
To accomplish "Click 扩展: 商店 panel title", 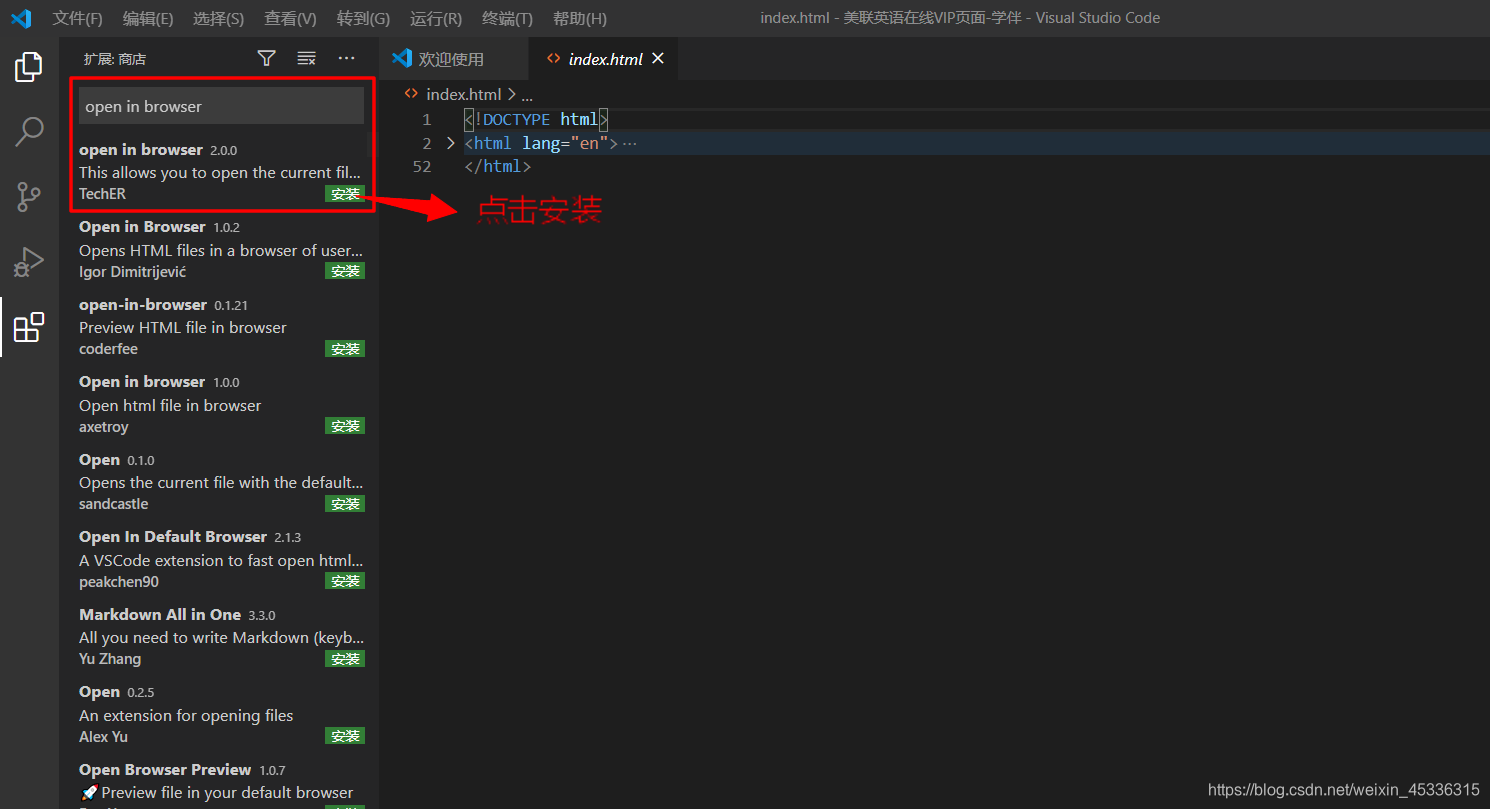I will [115, 59].
